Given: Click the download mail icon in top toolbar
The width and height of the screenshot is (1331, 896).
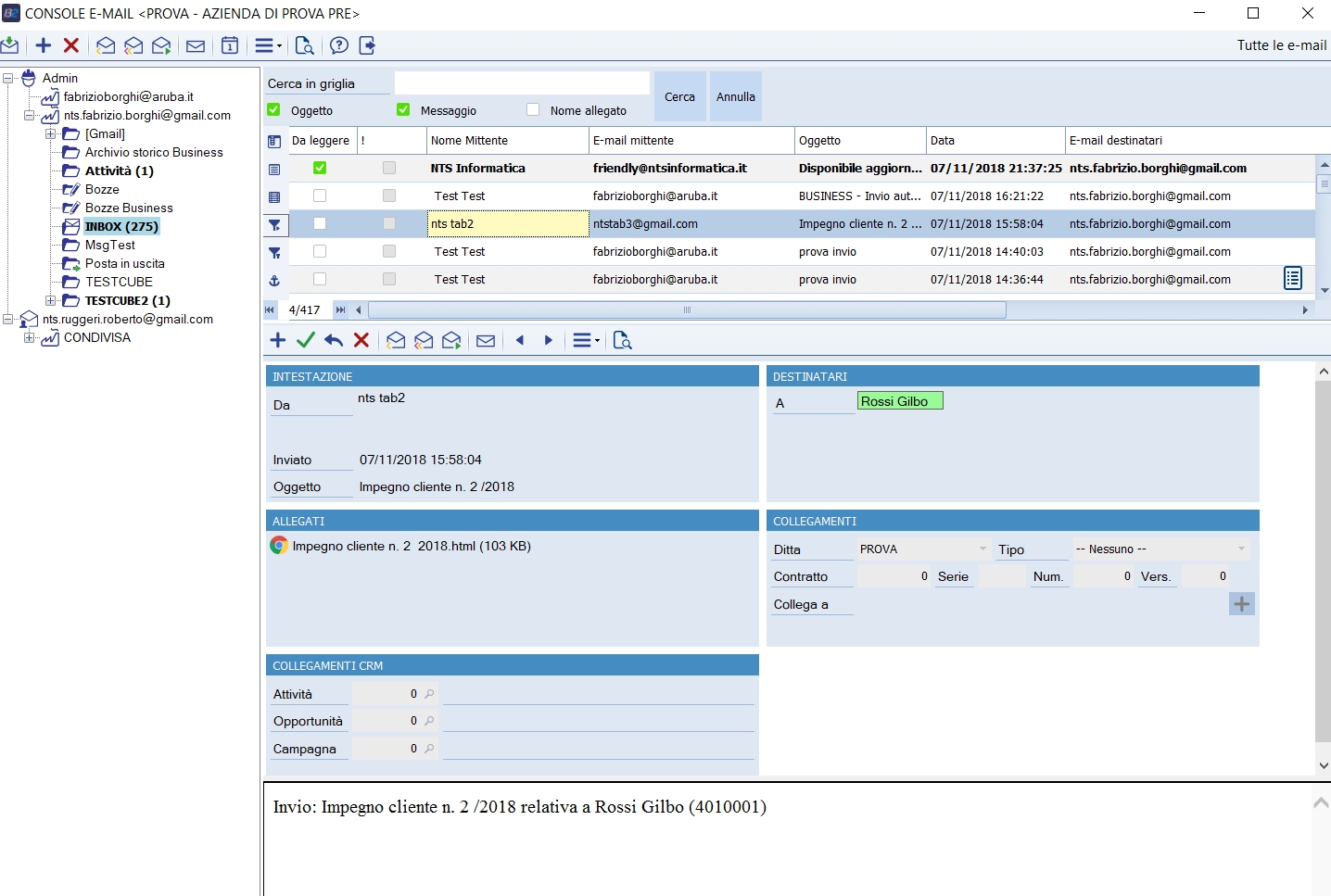Looking at the screenshot, I should click(x=10, y=45).
